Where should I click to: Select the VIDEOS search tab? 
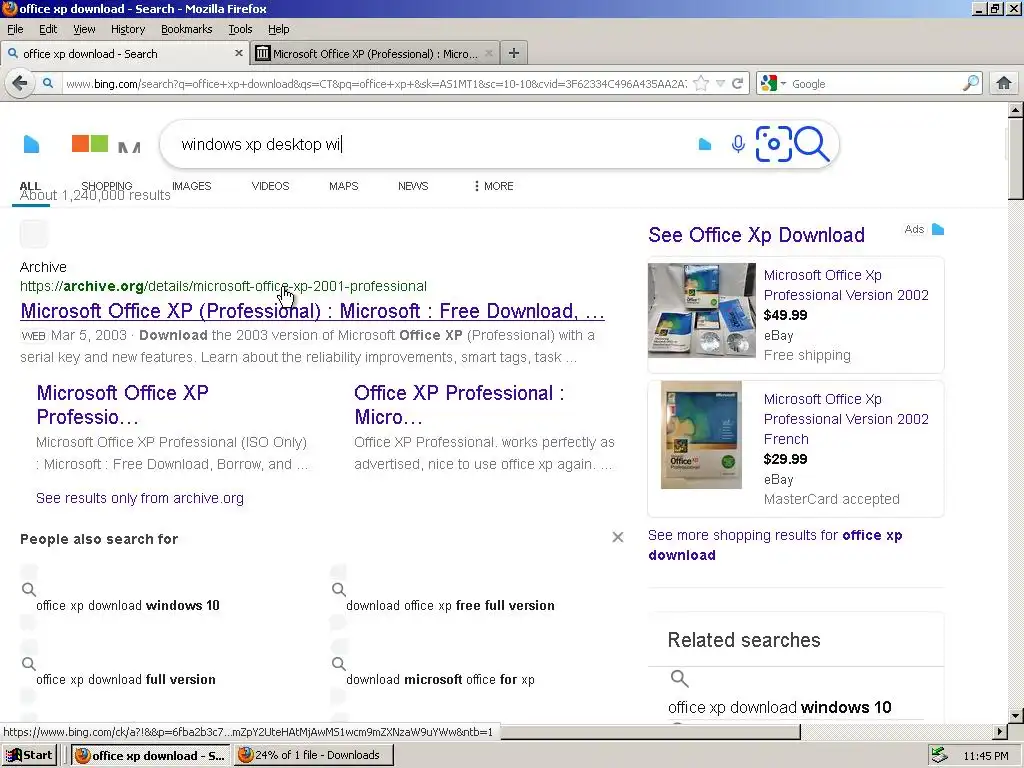coord(270,186)
